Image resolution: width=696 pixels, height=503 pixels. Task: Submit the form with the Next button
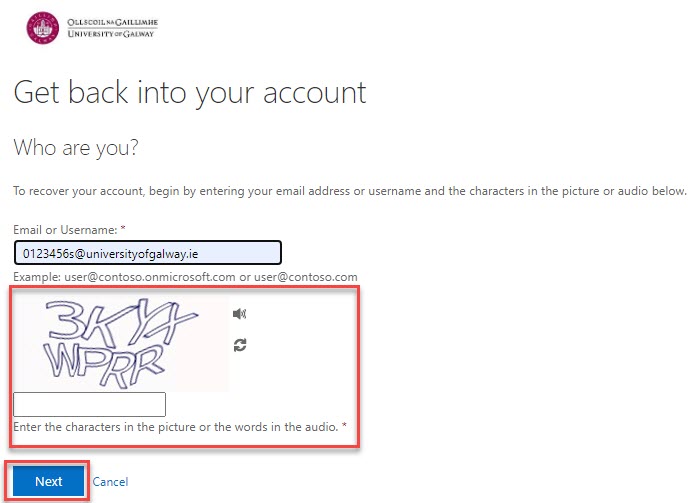(x=48, y=481)
